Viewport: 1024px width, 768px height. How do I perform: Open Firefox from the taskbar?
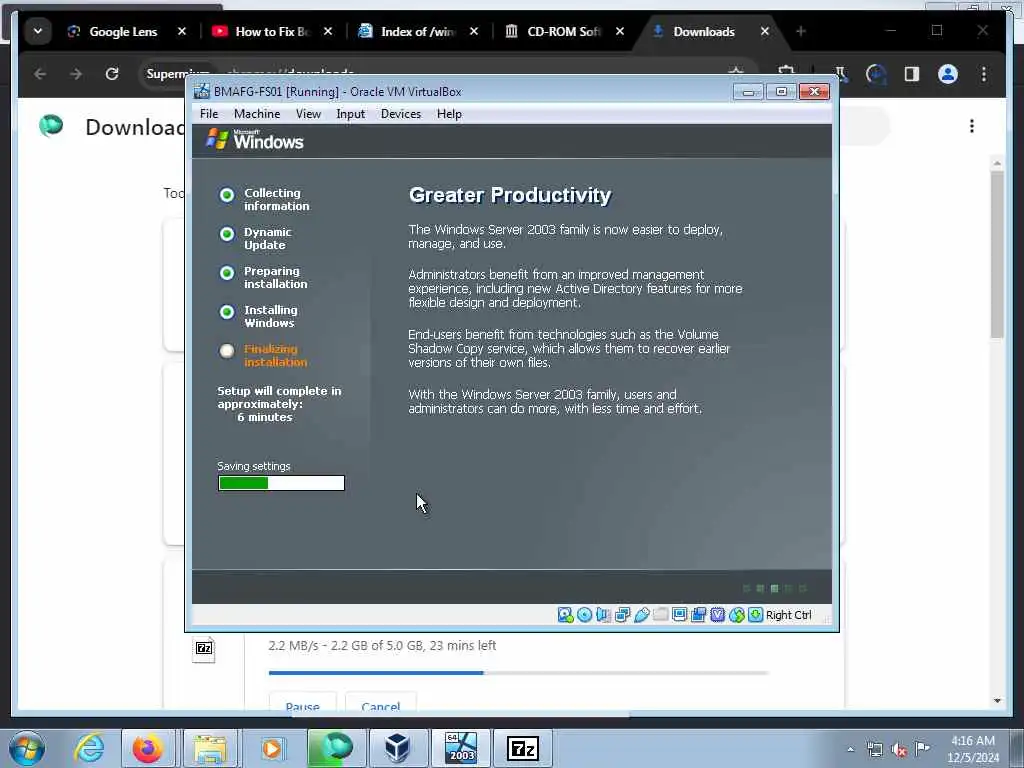(x=148, y=748)
